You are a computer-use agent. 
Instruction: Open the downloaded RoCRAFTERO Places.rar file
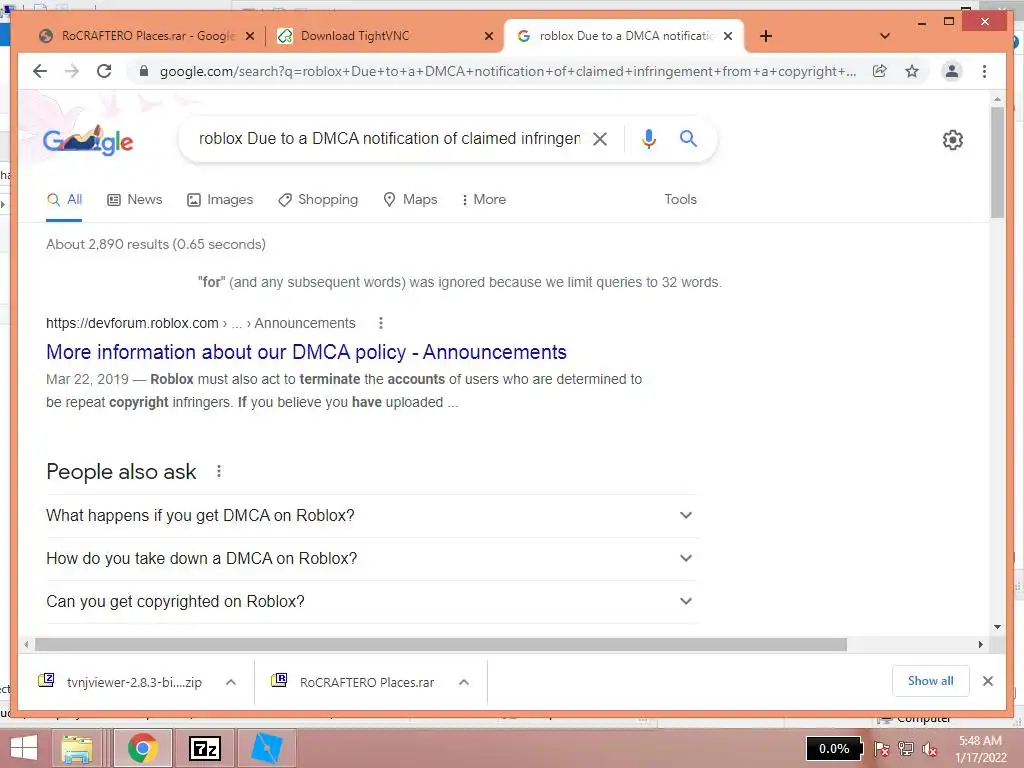coord(353,682)
